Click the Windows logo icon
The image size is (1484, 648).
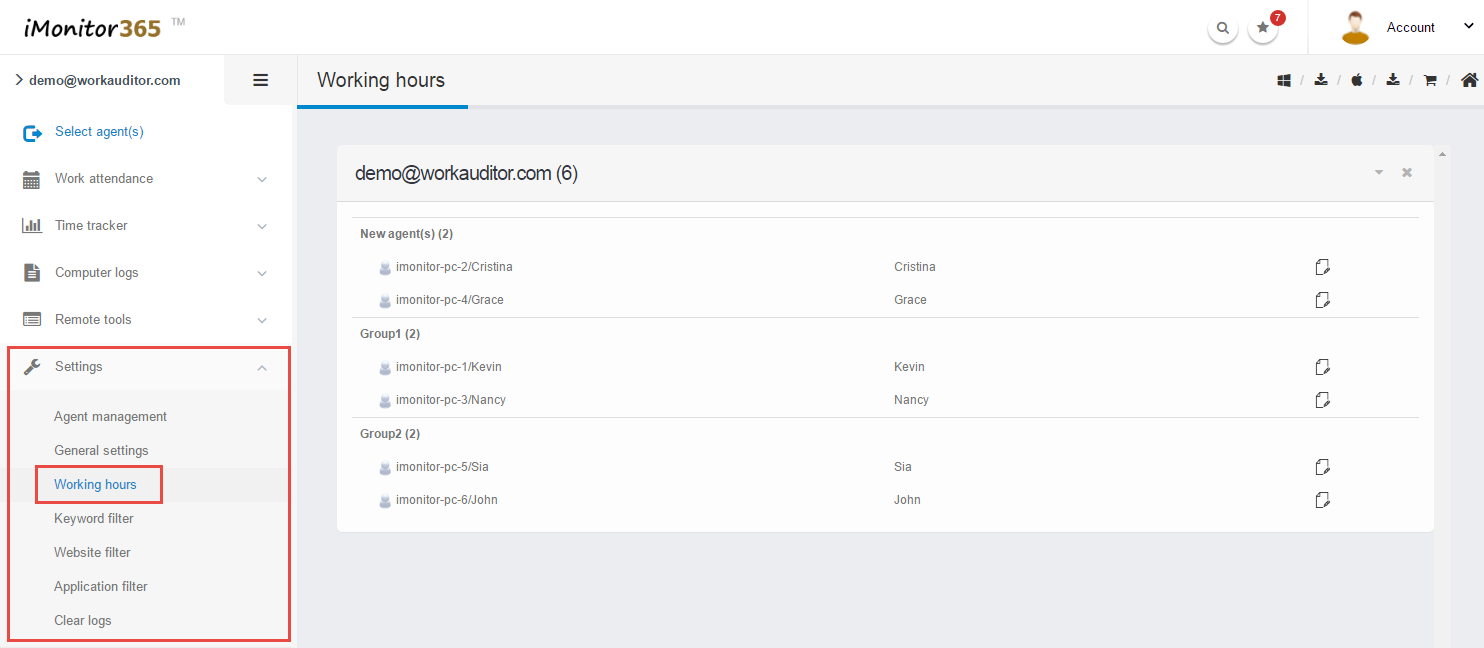coord(1284,81)
